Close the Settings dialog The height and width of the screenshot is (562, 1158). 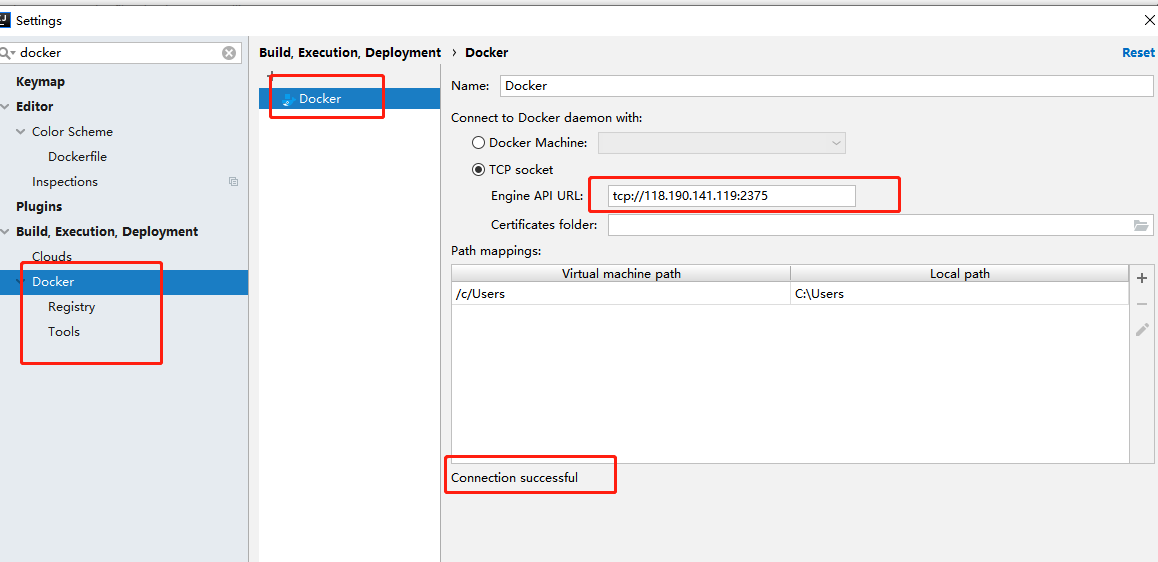coord(1149,21)
